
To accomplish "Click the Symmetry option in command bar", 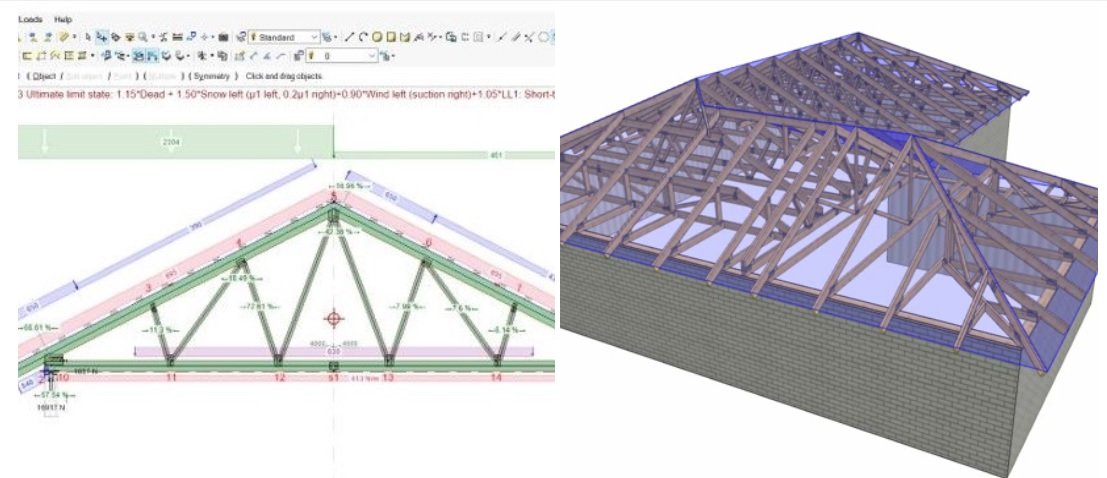I will pyautogui.click(x=211, y=76).
